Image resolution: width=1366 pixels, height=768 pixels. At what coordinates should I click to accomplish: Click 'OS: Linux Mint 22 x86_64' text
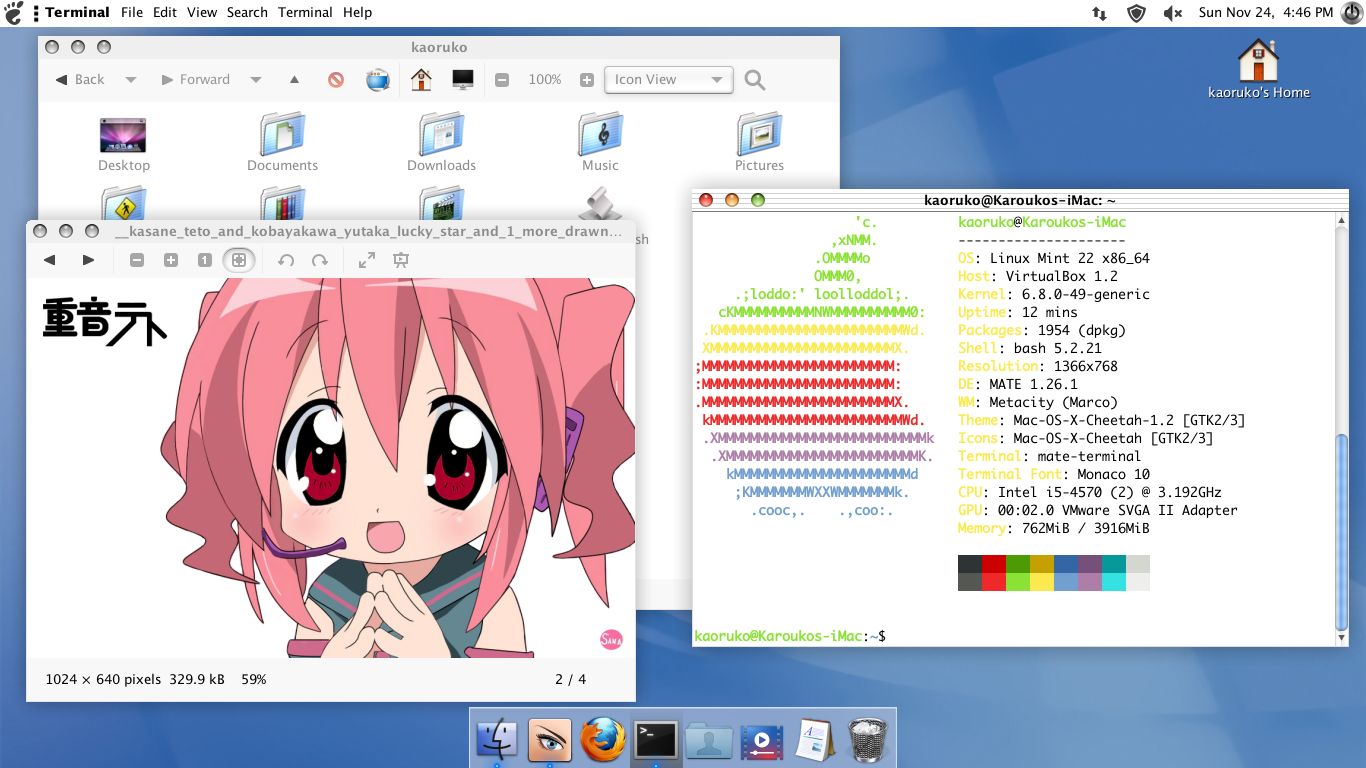tap(1054, 258)
